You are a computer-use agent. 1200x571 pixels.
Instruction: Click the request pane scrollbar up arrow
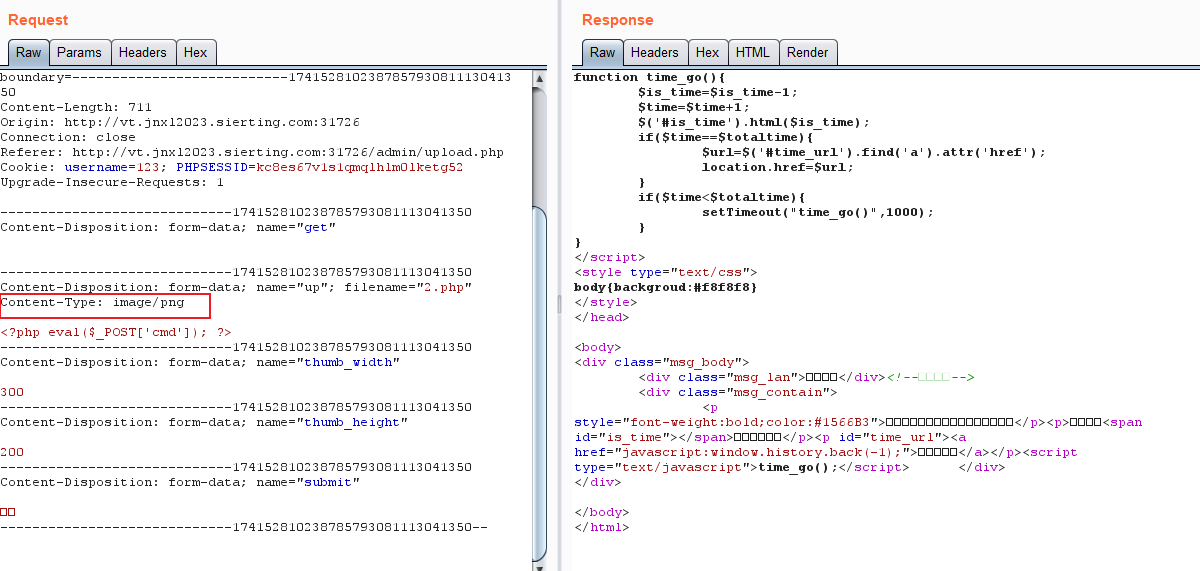click(540, 78)
